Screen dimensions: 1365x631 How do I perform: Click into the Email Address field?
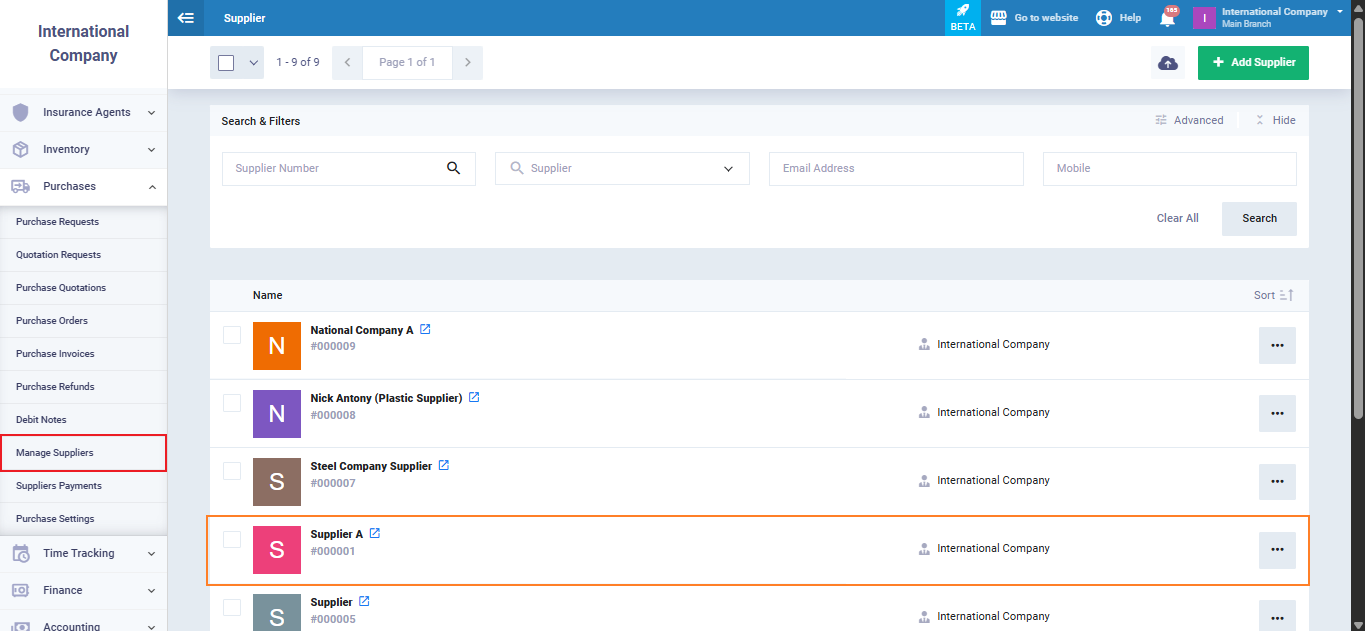pos(895,169)
